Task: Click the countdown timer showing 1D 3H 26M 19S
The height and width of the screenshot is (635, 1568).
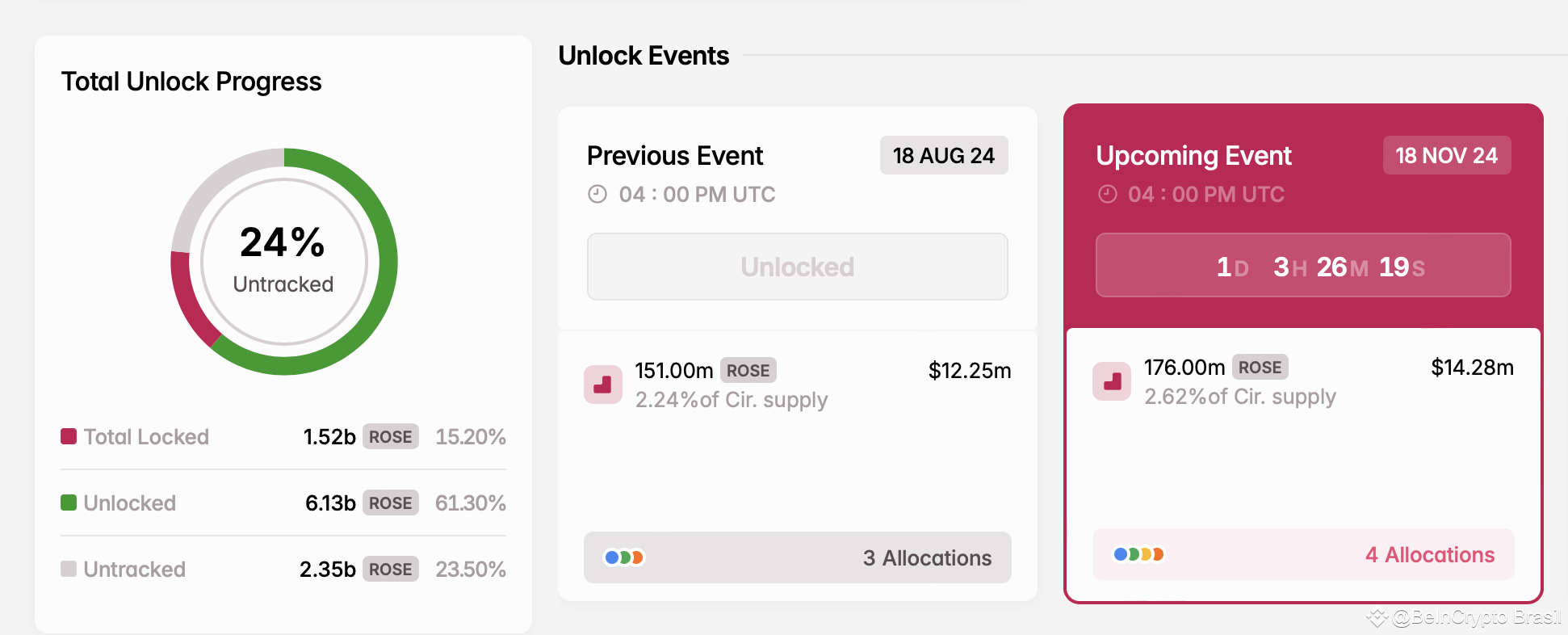Action: click(x=1302, y=265)
